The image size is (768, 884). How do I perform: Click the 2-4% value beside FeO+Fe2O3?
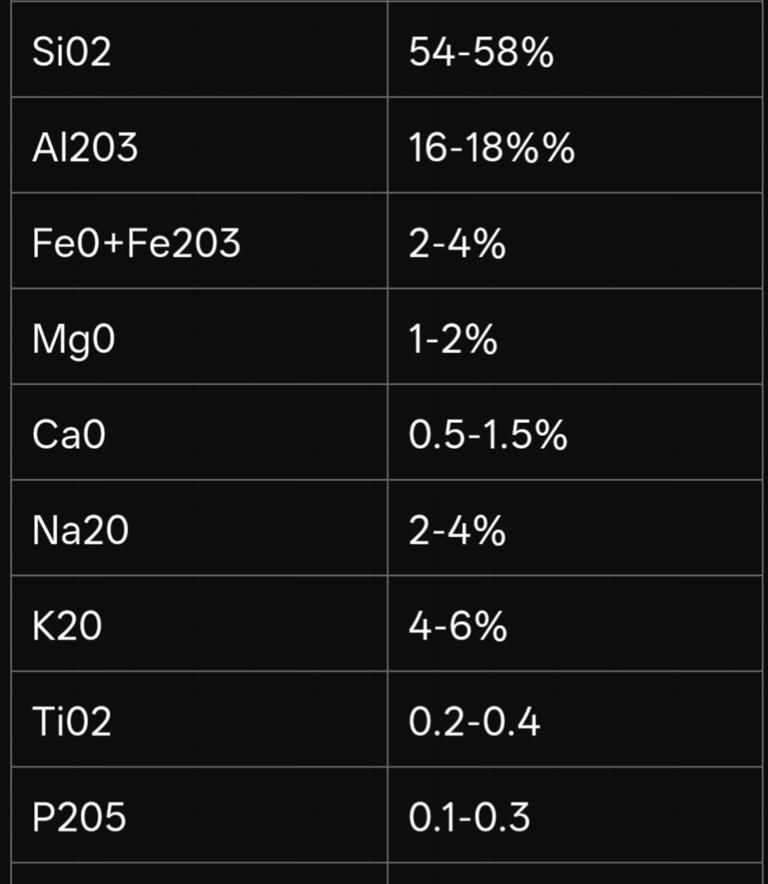tap(575, 241)
